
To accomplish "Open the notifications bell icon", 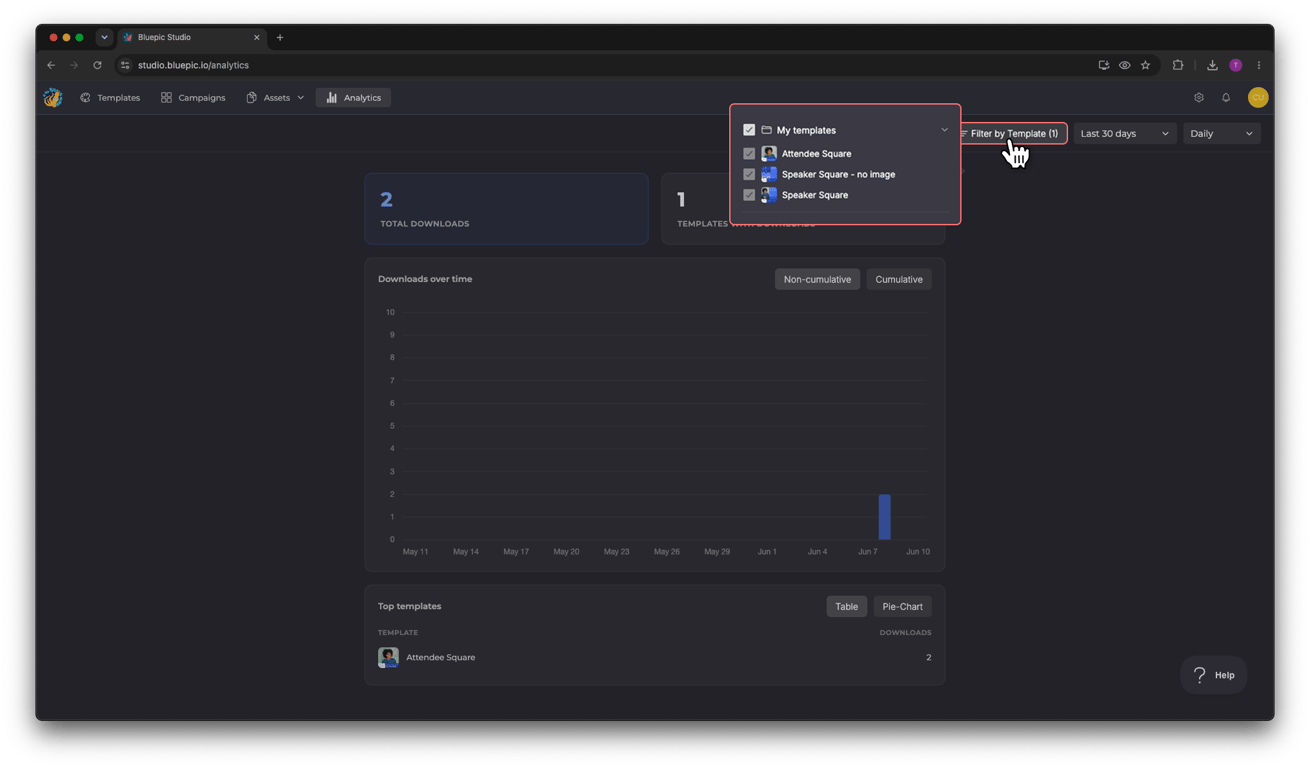I will (1226, 98).
